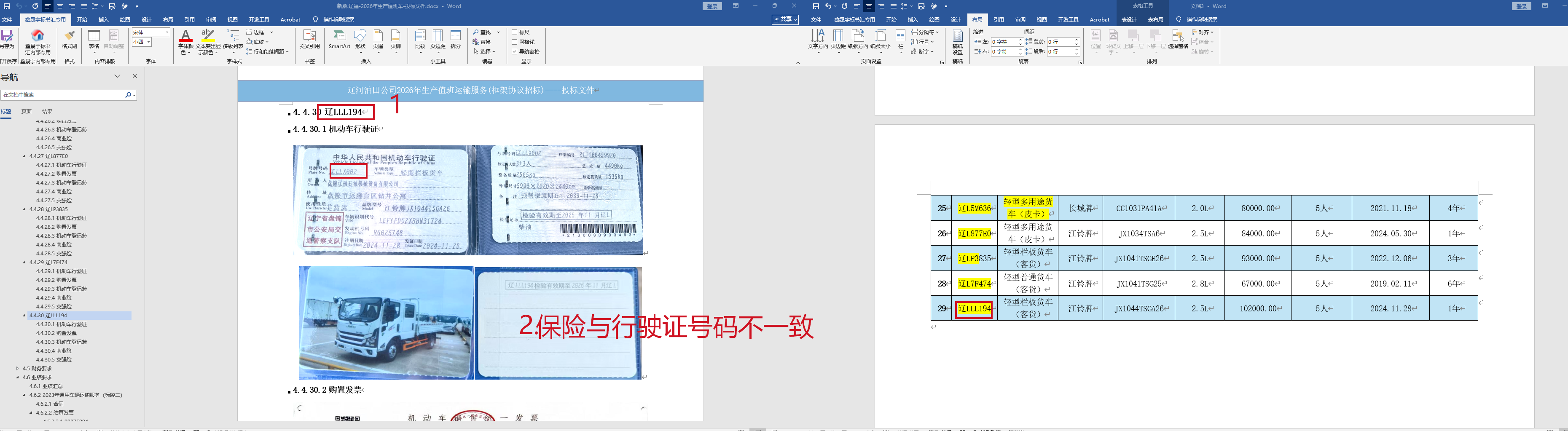Switch to the 结果 results tab in navigation pane
This screenshot has width=1568, height=431.
[x=47, y=111]
